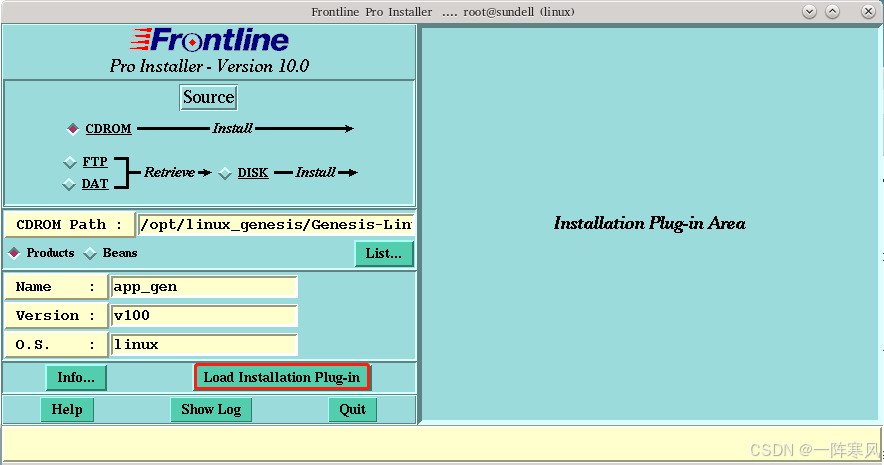The height and width of the screenshot is (465, 884).
Task: Select the CDROM source radio button
Action: point(73,129)
